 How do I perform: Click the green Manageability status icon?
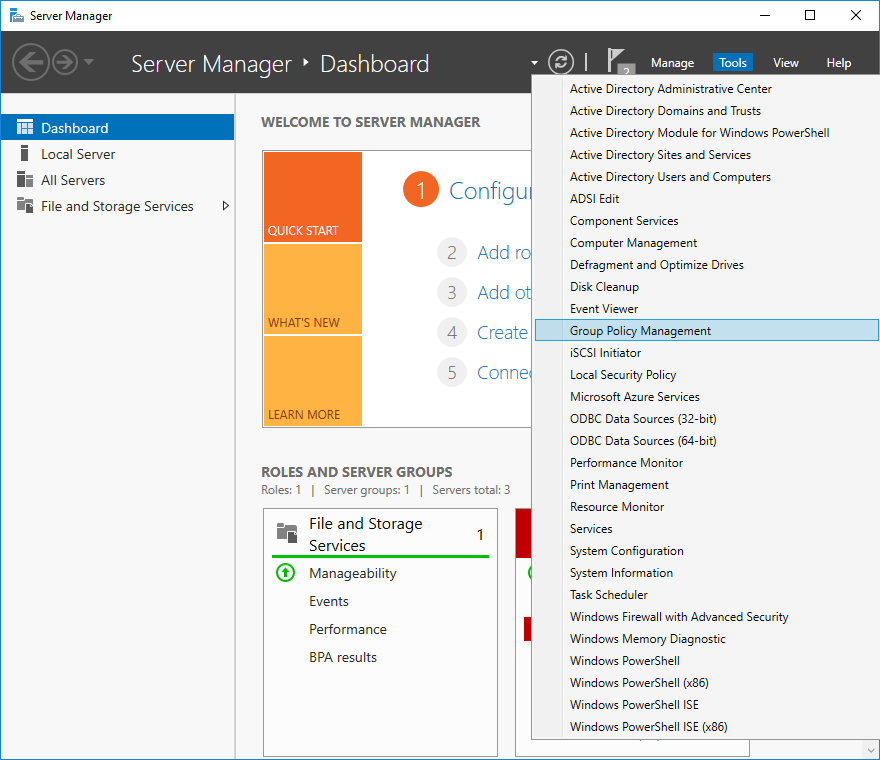(x=285, y=573)
